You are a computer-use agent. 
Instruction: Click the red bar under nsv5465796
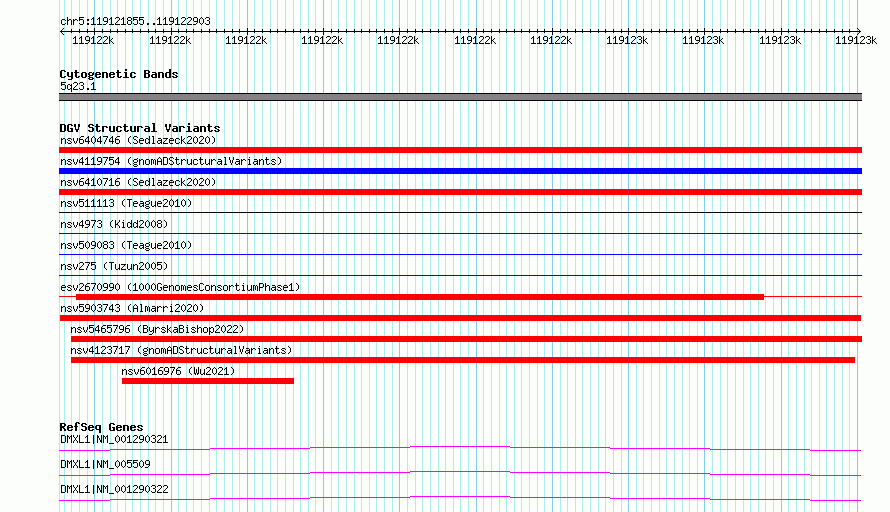click(467, 339)
